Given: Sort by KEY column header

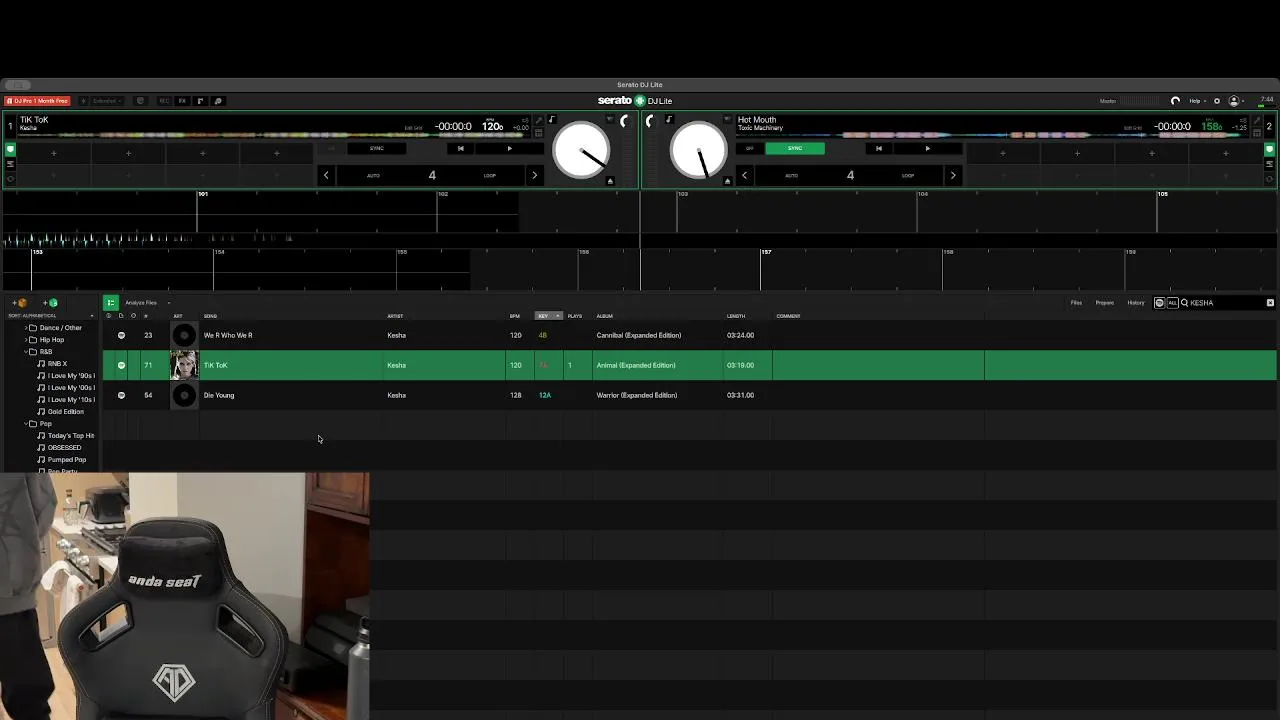Looking at the screenshot, I should pos(548,316).
